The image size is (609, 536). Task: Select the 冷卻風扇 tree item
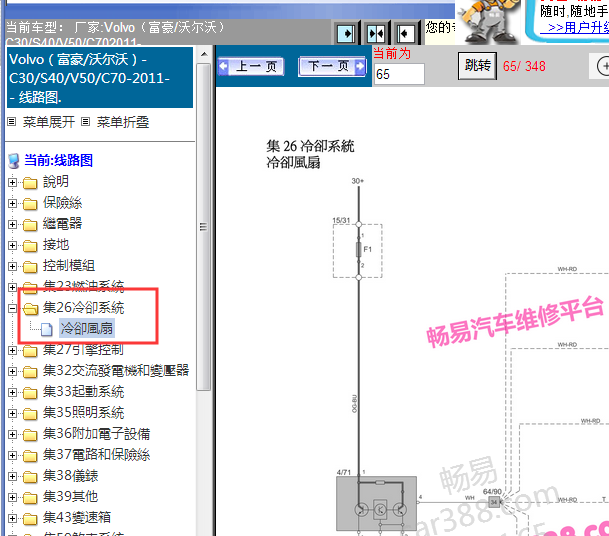pos(87,329)
